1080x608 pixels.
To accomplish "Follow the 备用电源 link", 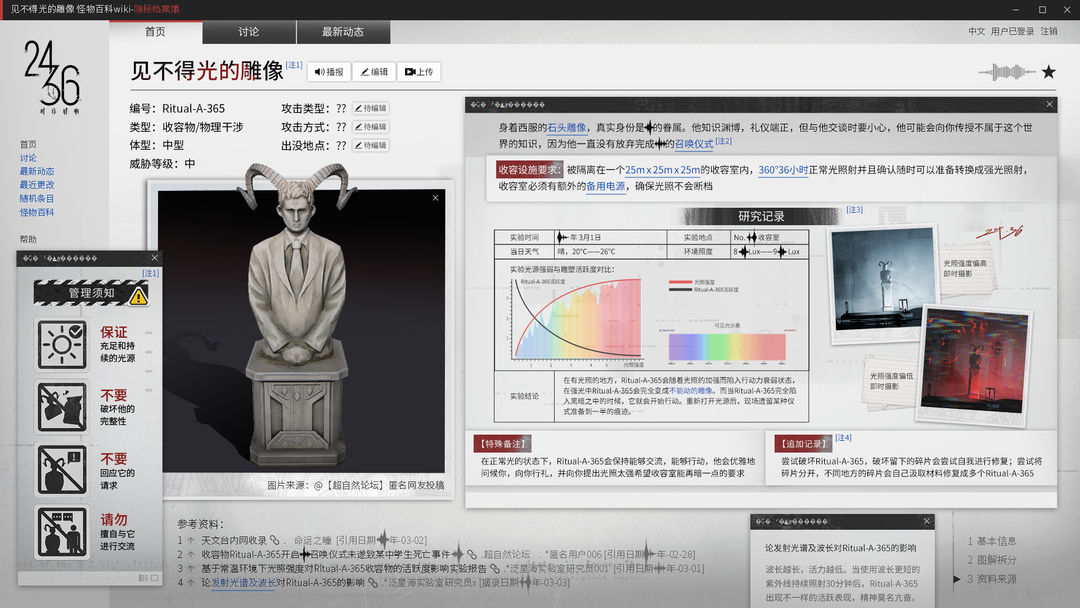I will pos(605,186).
